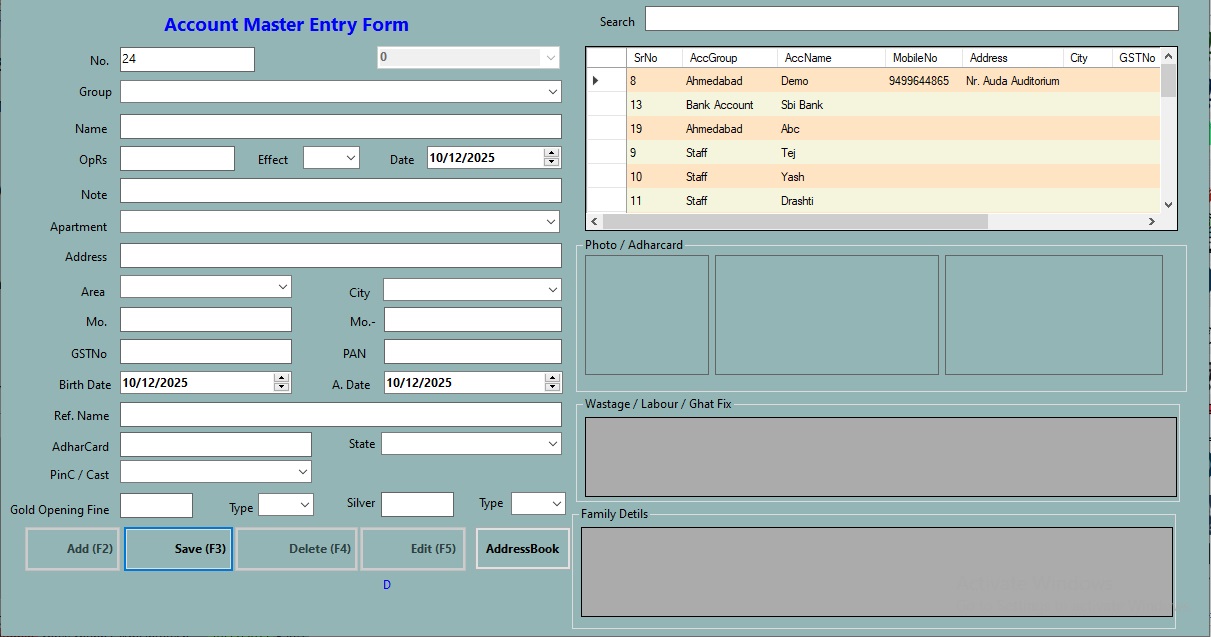Click the Add (F2) button
The height and width of the screenshot is (637, 1211).
[71, 548]
